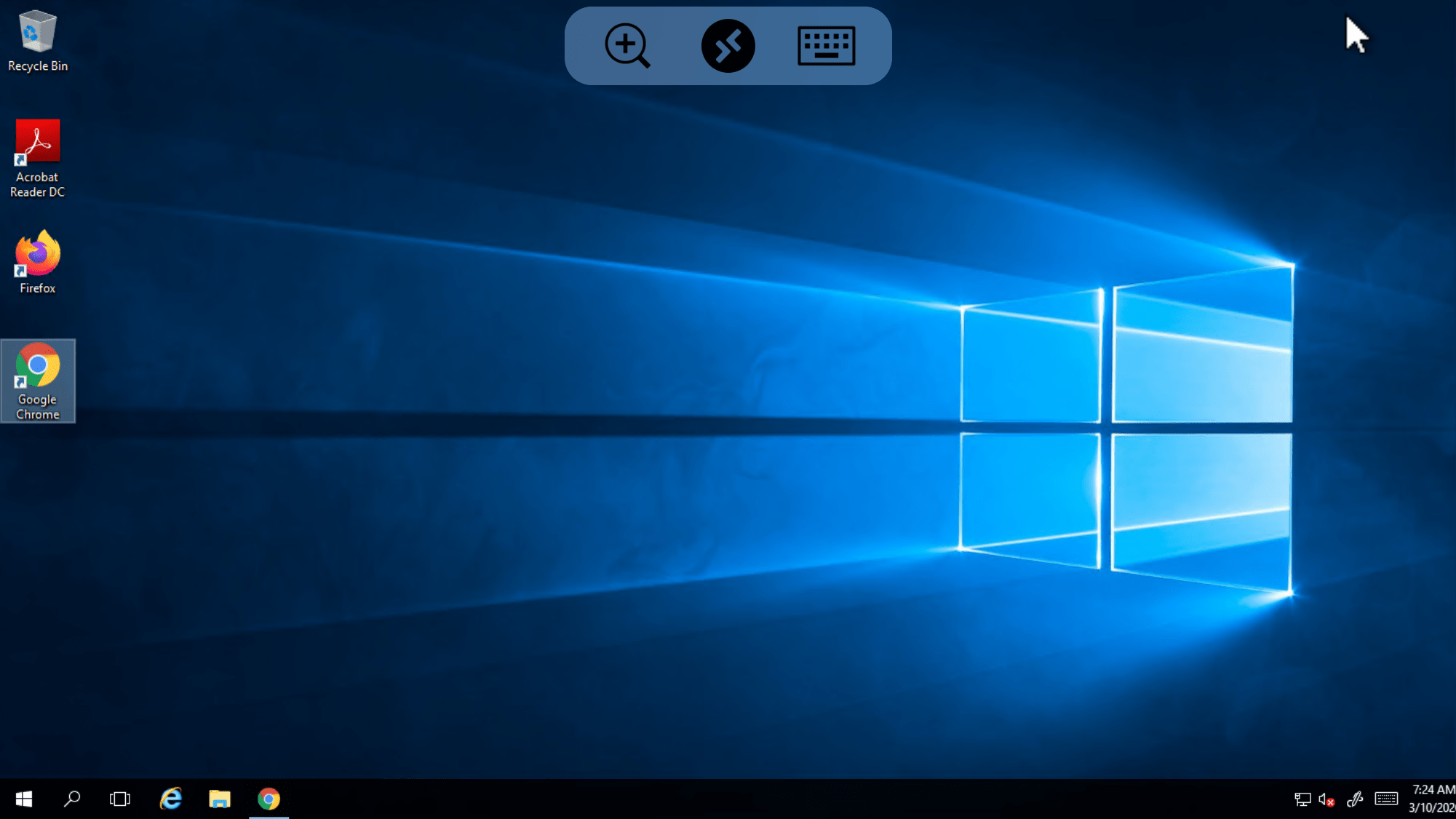Show the on-screen keyboard from the remote toolbar

click(827, 46)
